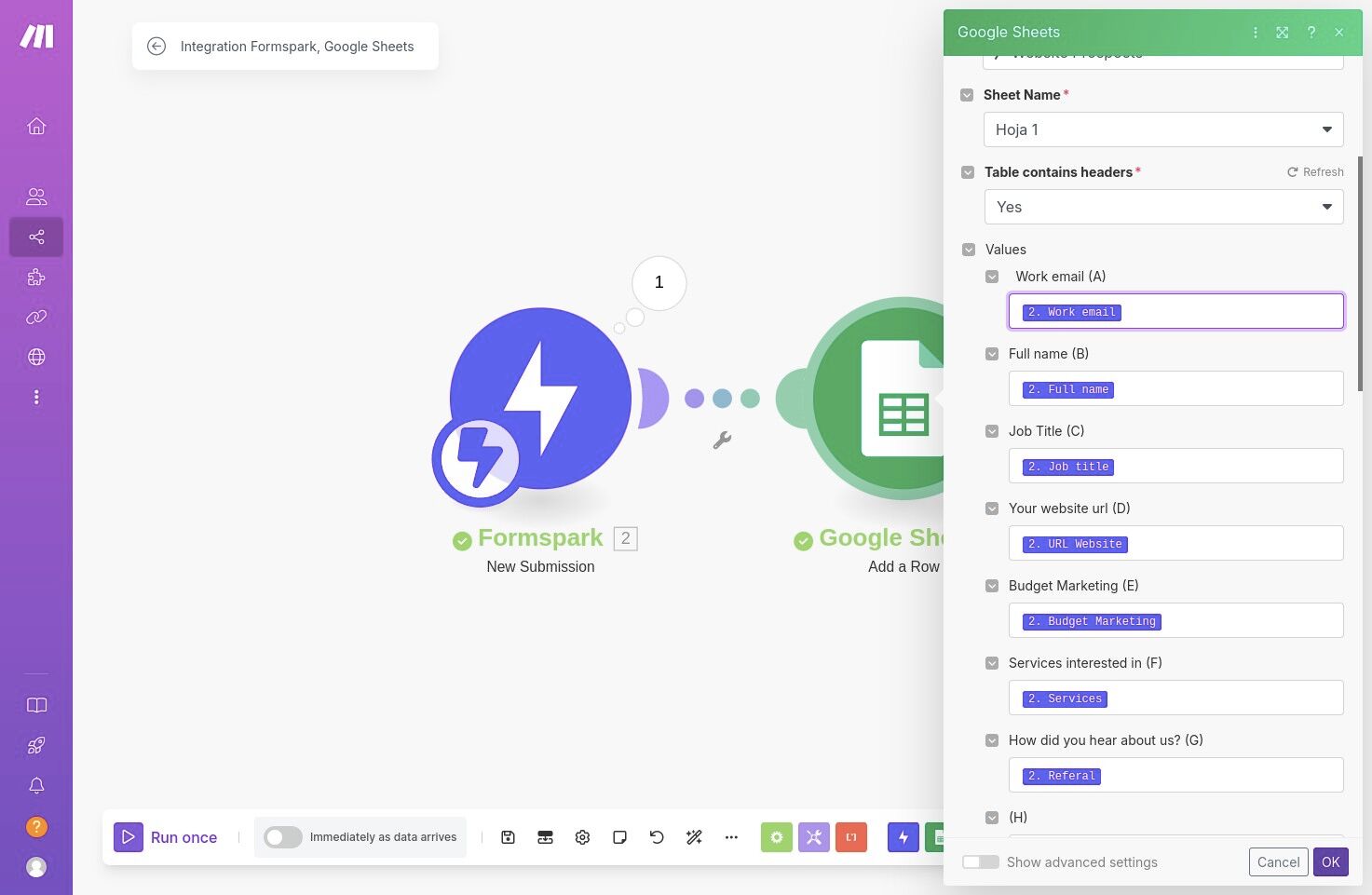This screenshot has height=895, width=1372.
Task: Cancel the Google Sheets panel changes
Action: pyautogui.click(x=1279, y=862)
